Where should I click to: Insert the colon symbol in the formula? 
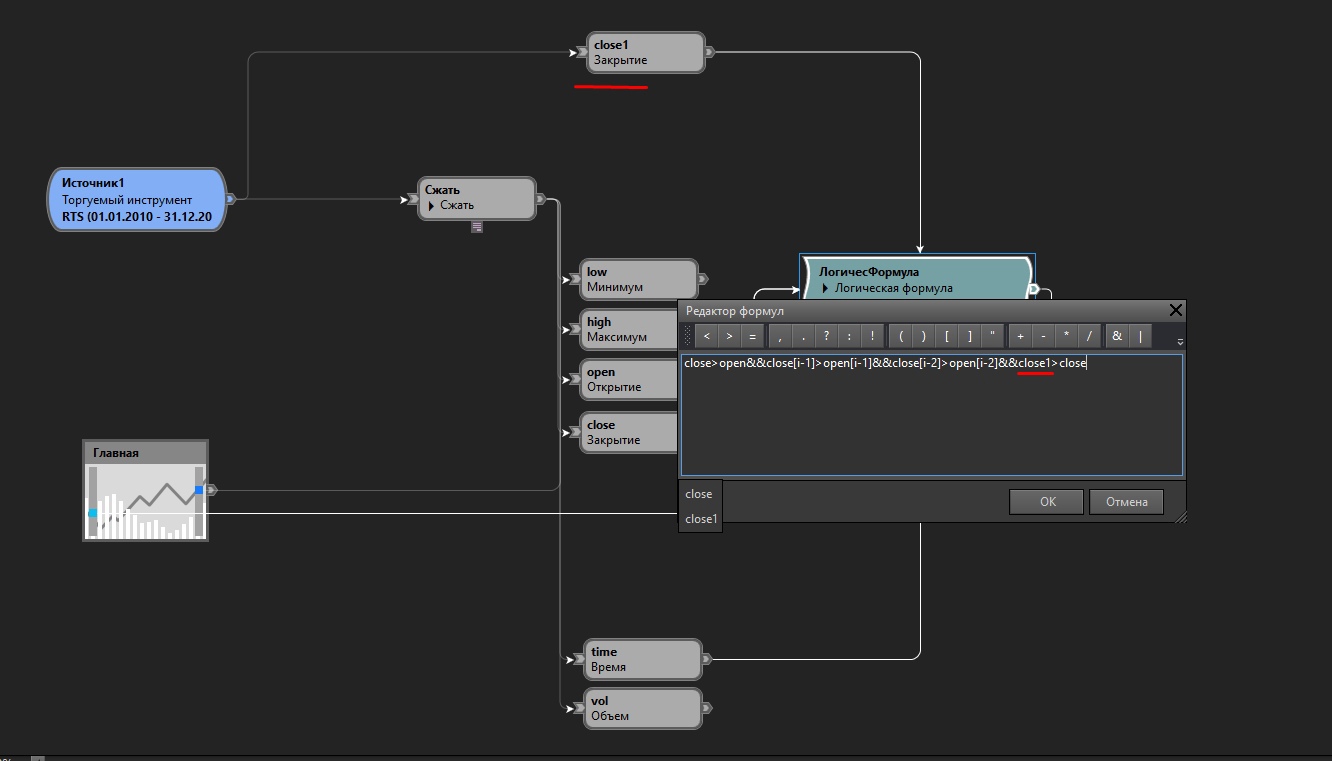849,336
